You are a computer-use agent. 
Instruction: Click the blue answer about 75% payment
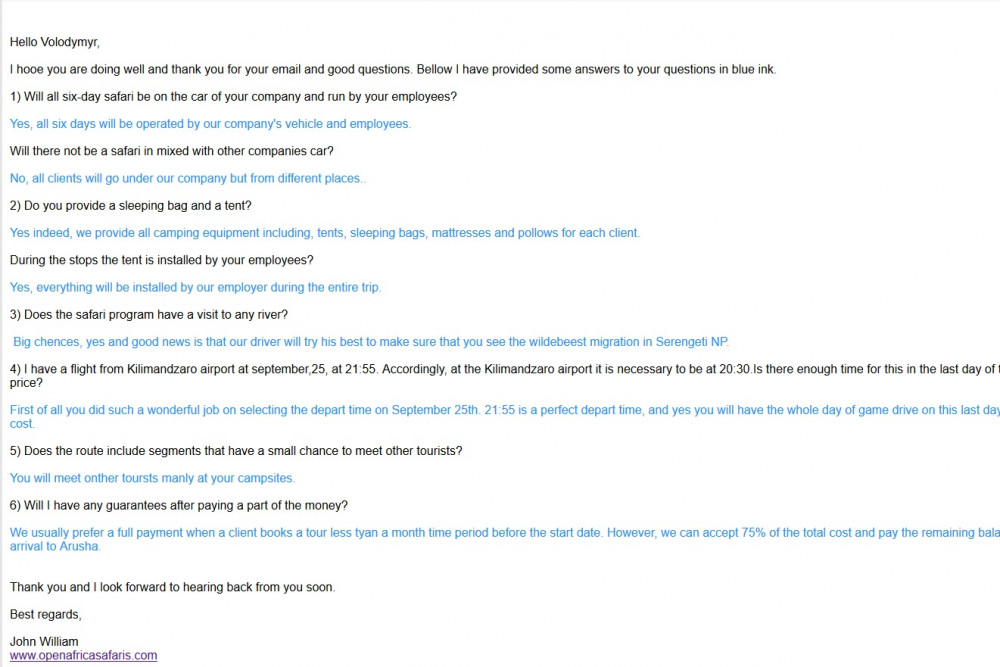coord(504,539)
